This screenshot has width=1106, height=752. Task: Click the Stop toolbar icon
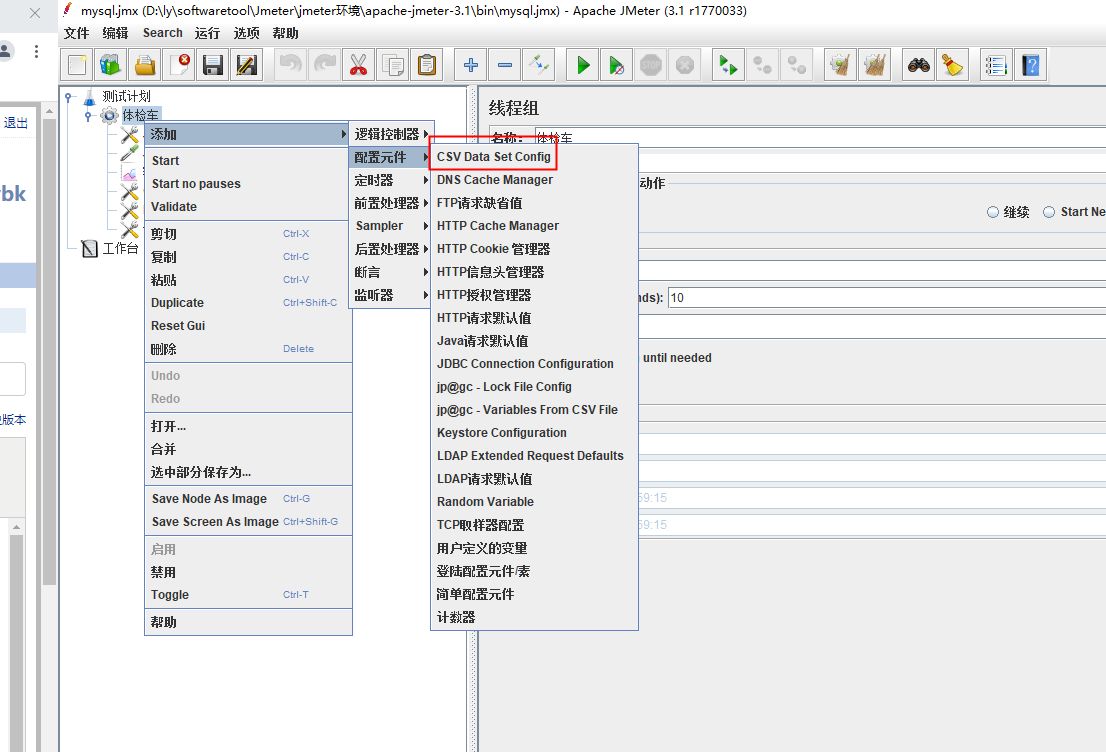click(650, 66)
